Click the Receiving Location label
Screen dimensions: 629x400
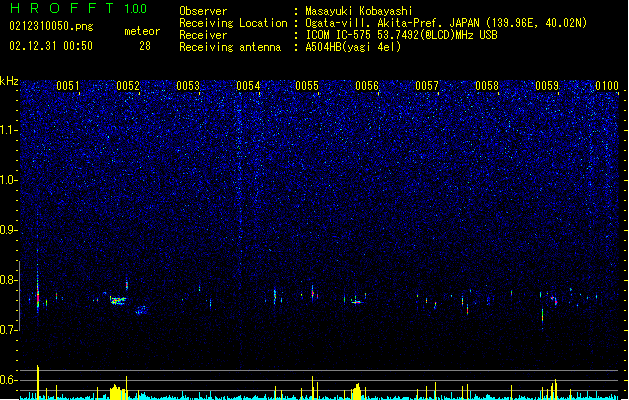tap(233, 23)
